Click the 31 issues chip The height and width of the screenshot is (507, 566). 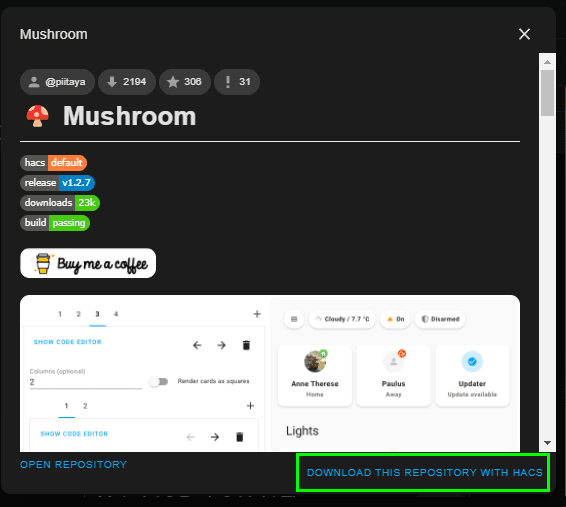point(237,82)
